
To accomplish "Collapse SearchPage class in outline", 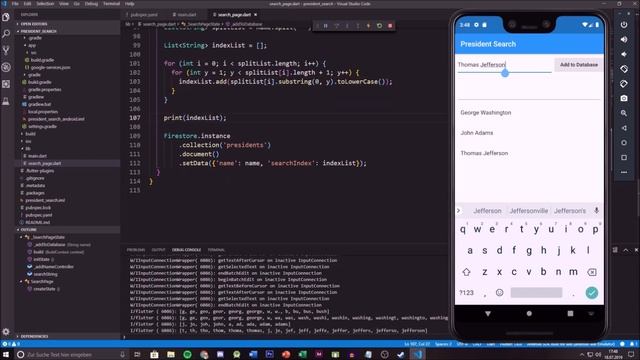I will click(x=22, y=281).
